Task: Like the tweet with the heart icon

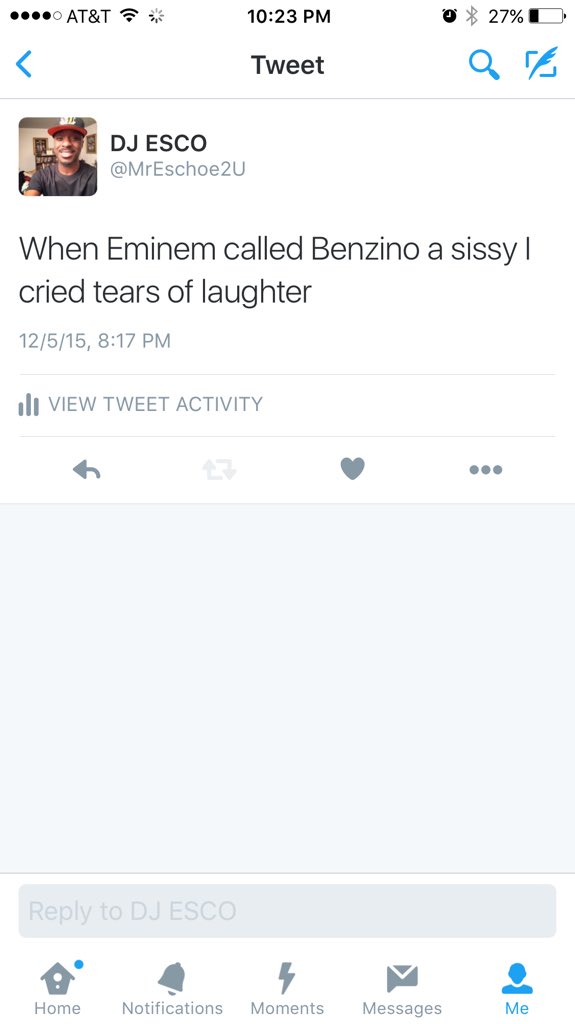Action: point(352,468)
